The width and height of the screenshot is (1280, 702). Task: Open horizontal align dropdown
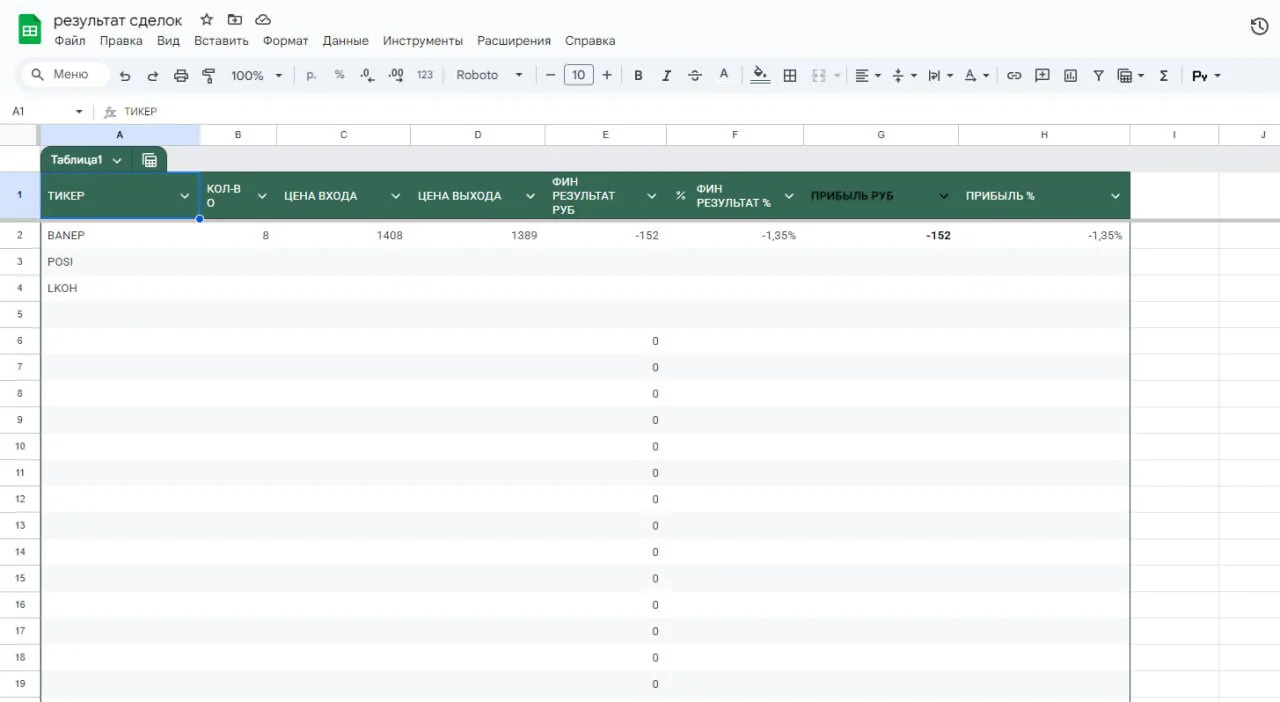tap(868, 75)
